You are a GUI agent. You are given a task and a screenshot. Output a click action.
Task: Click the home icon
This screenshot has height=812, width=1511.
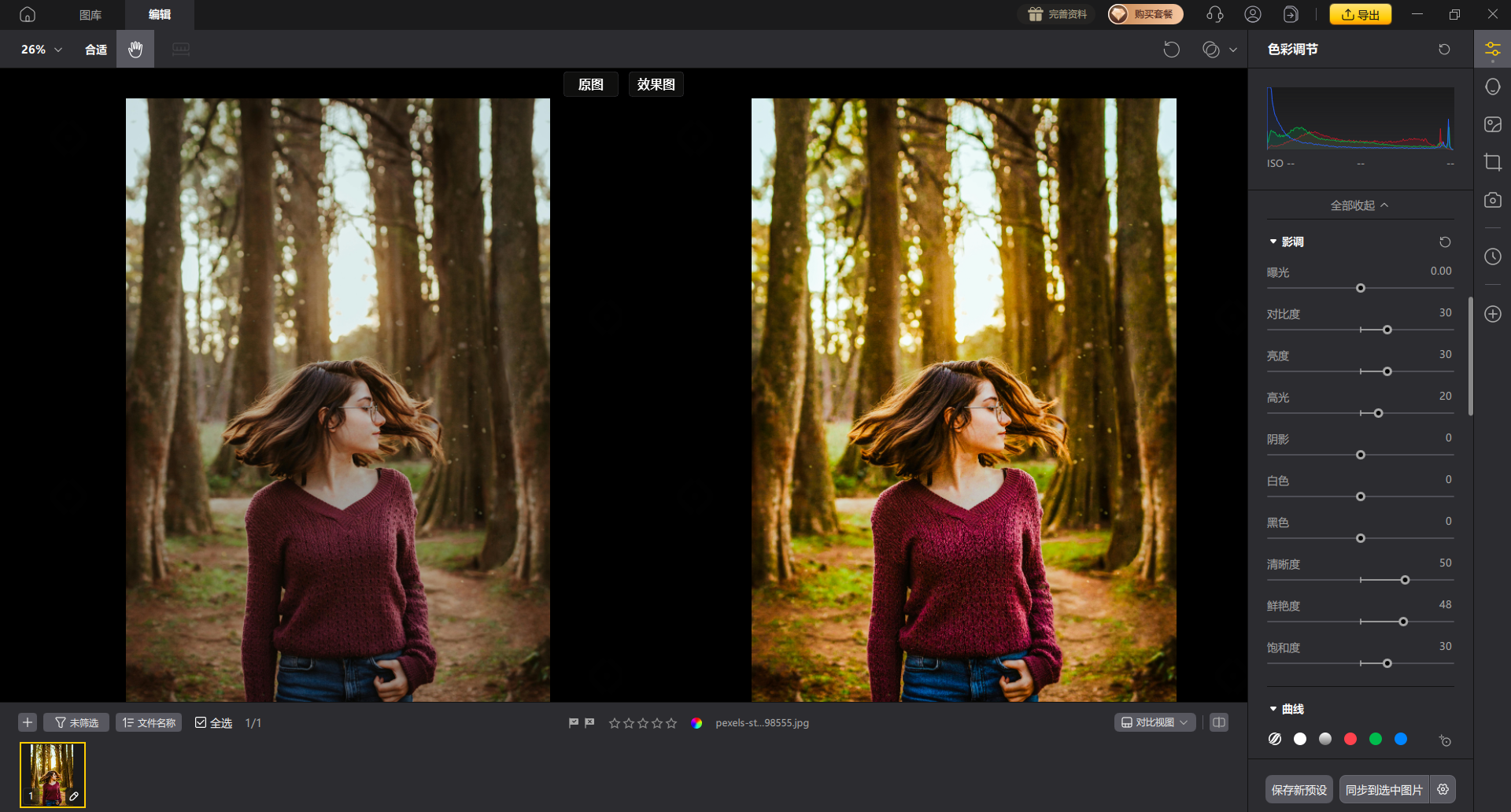28,14
